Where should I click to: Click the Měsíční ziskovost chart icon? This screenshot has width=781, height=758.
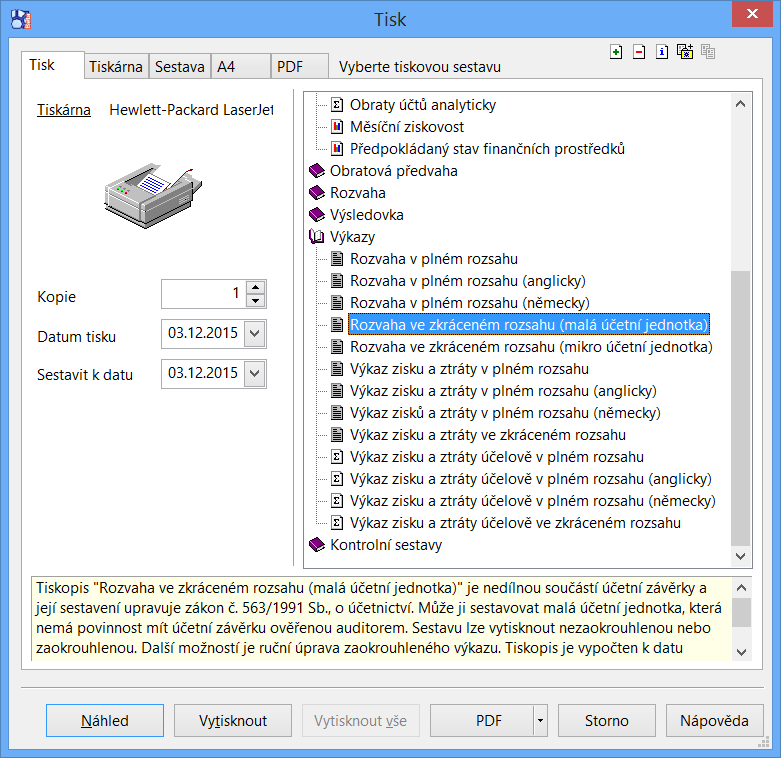click(337, 127)
